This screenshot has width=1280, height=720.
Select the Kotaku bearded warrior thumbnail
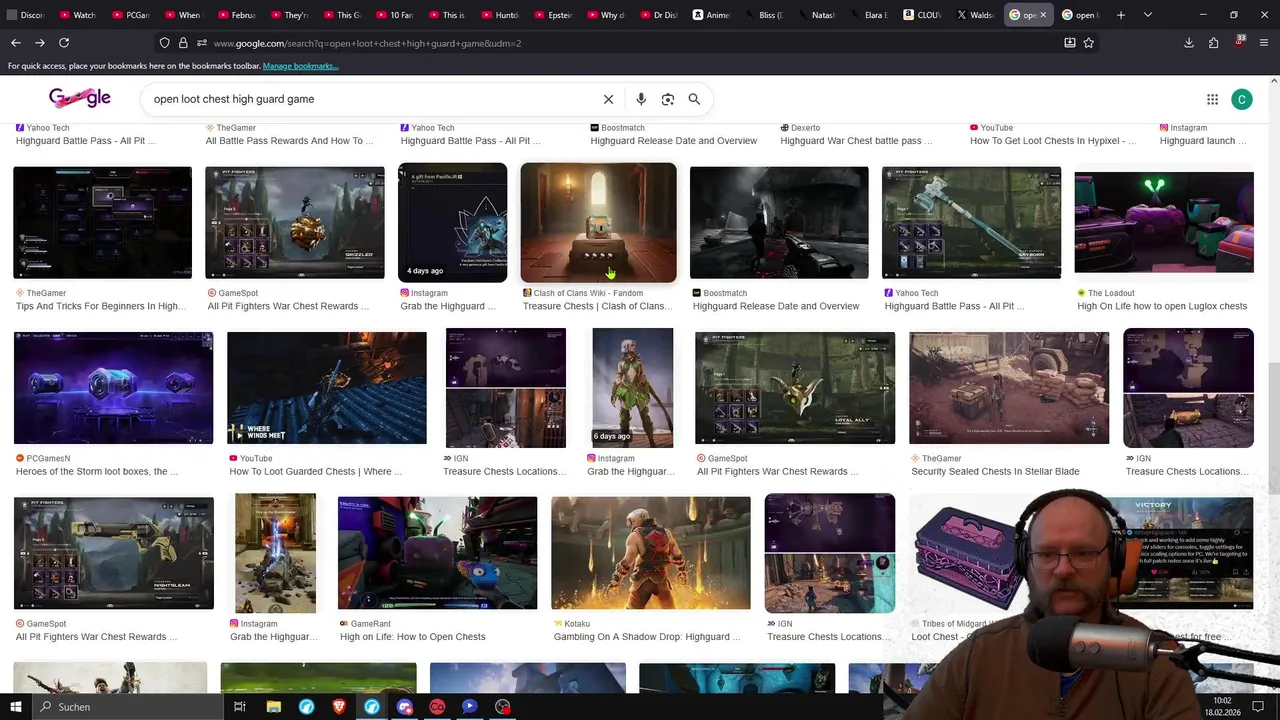point(651,553)
